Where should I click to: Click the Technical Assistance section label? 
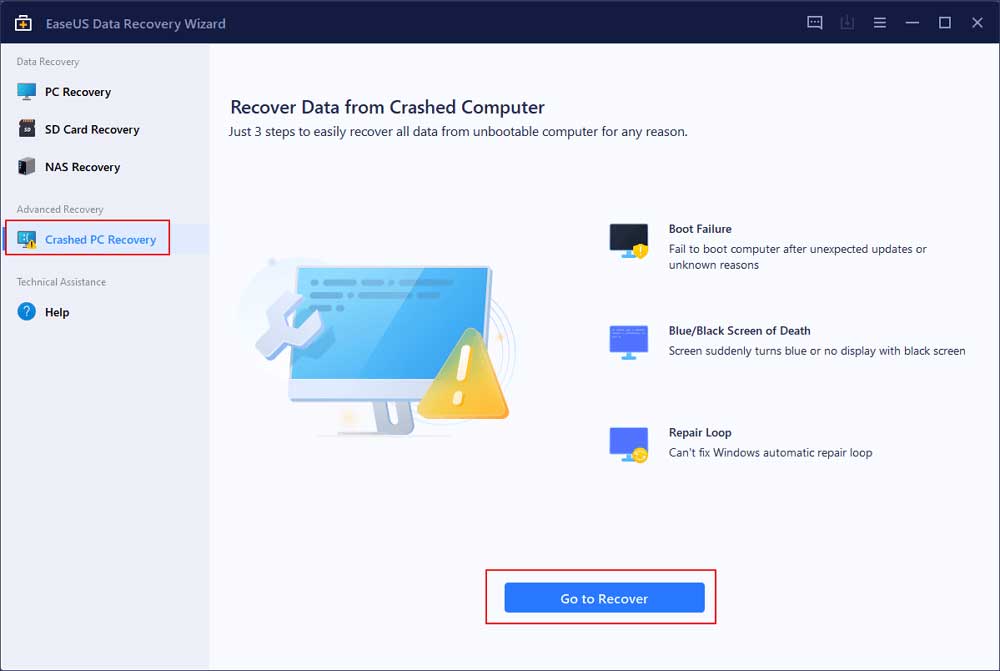[x=61, y=282]
